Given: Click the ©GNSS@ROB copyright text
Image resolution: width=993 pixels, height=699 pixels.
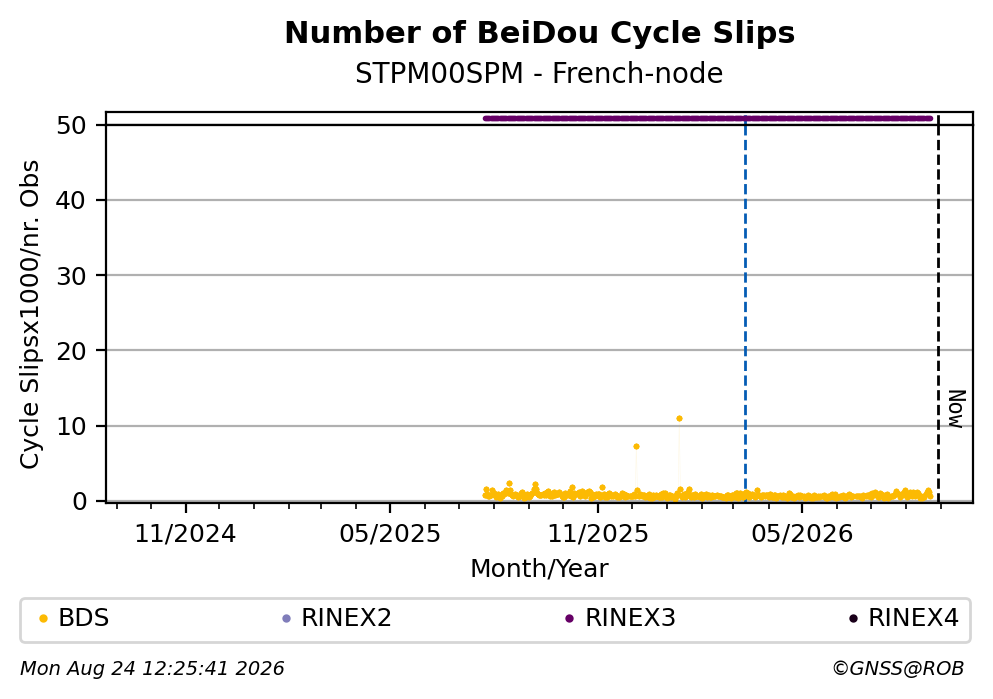Looking at the screenshot, I should pos(898,669).
